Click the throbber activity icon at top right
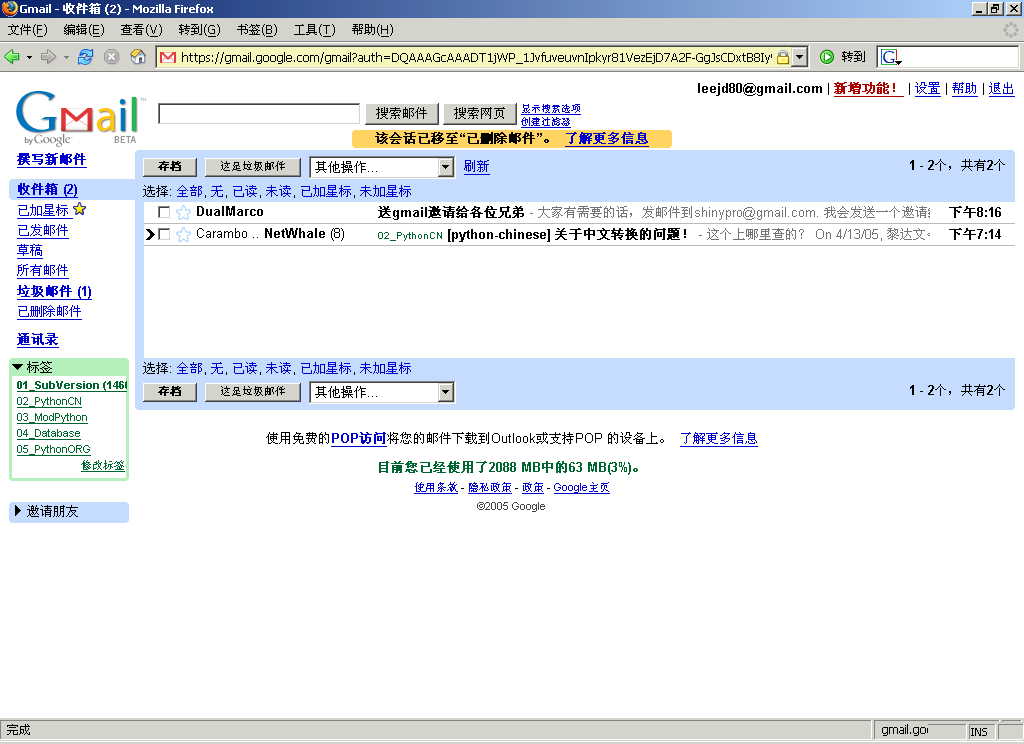 [x=1011, y=29]
